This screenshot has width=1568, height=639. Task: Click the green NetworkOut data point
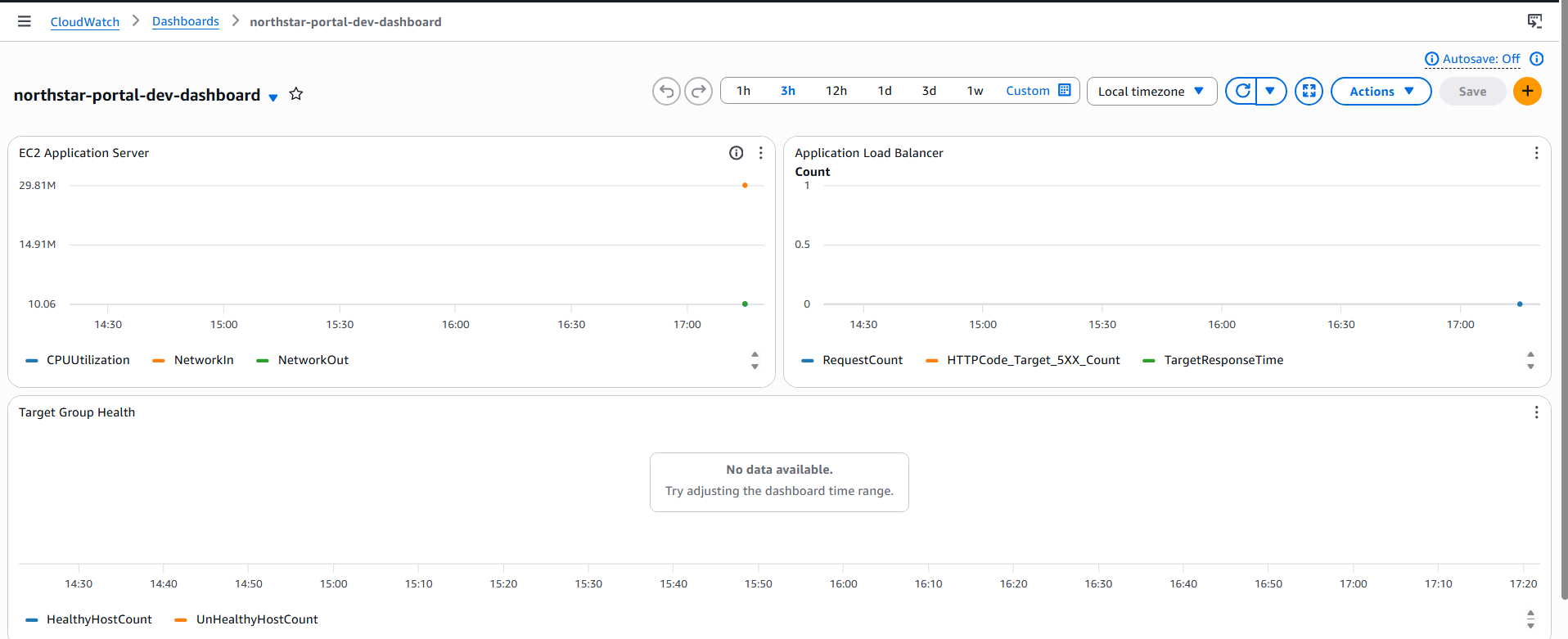[x=745, y=304]
